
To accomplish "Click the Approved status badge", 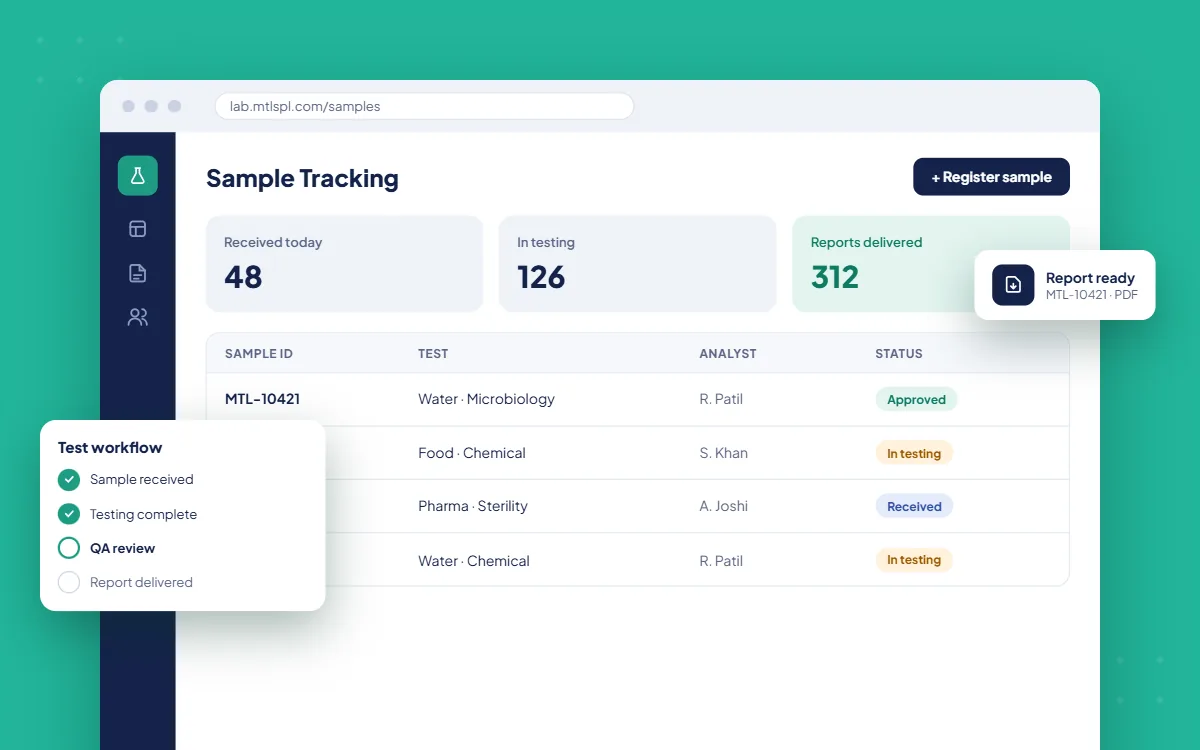I will click(x=916, y=400).
